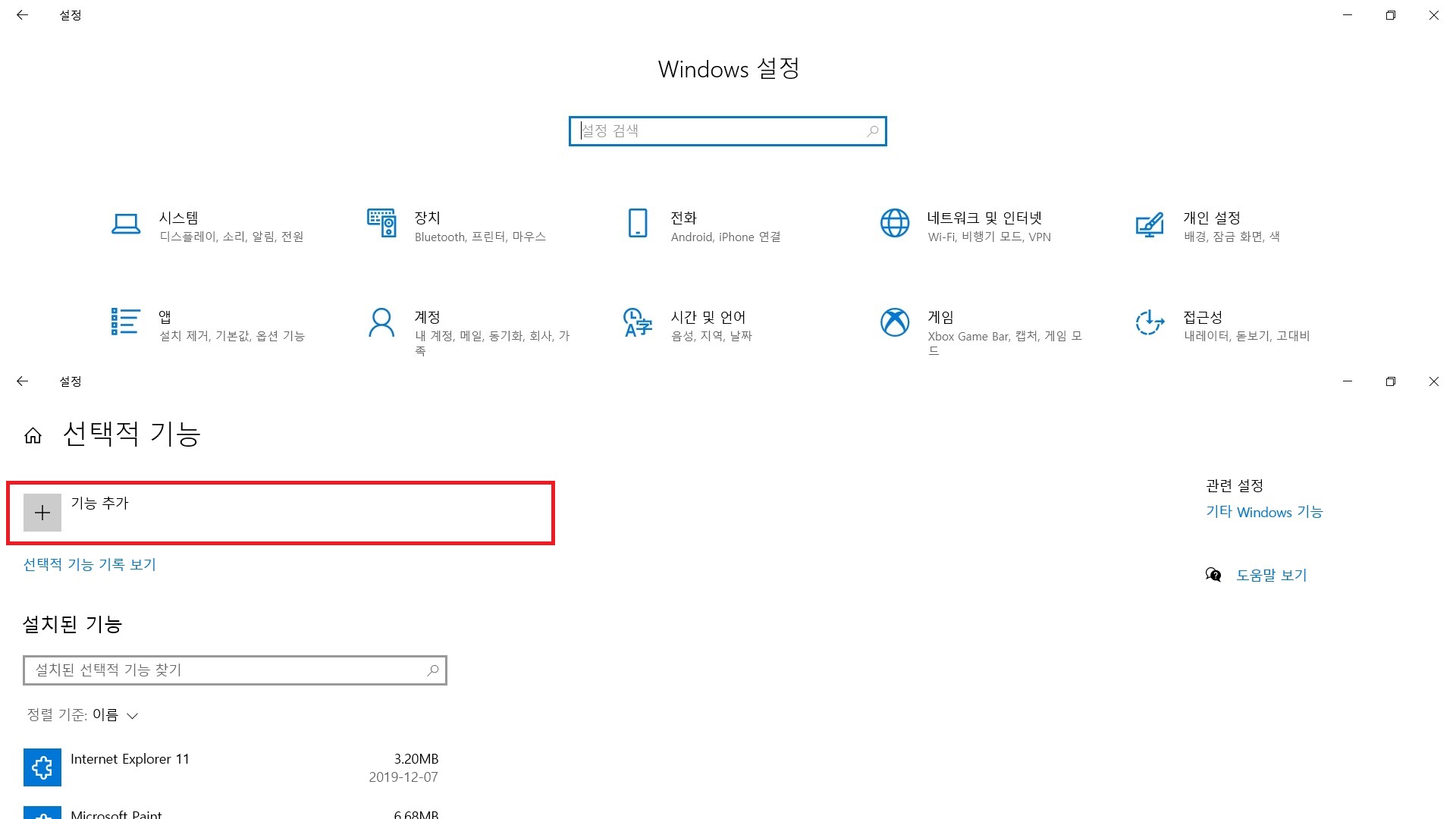The height and width of the screenshot is (819, 1456).
Task: Open the 선택적 기능 기록 보기 link
Action: pyautogui.click(x=89, y=564)
